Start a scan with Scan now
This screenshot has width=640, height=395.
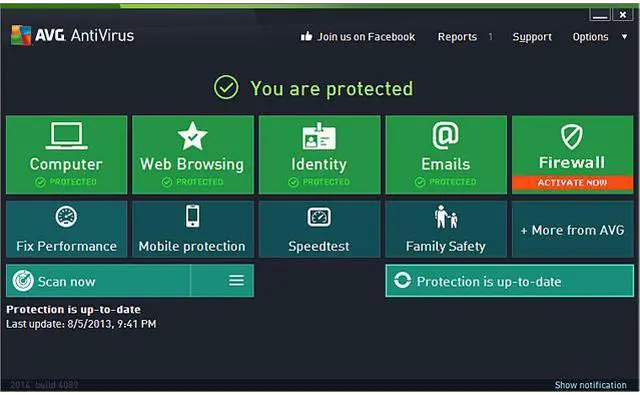[x=98, y=281]
